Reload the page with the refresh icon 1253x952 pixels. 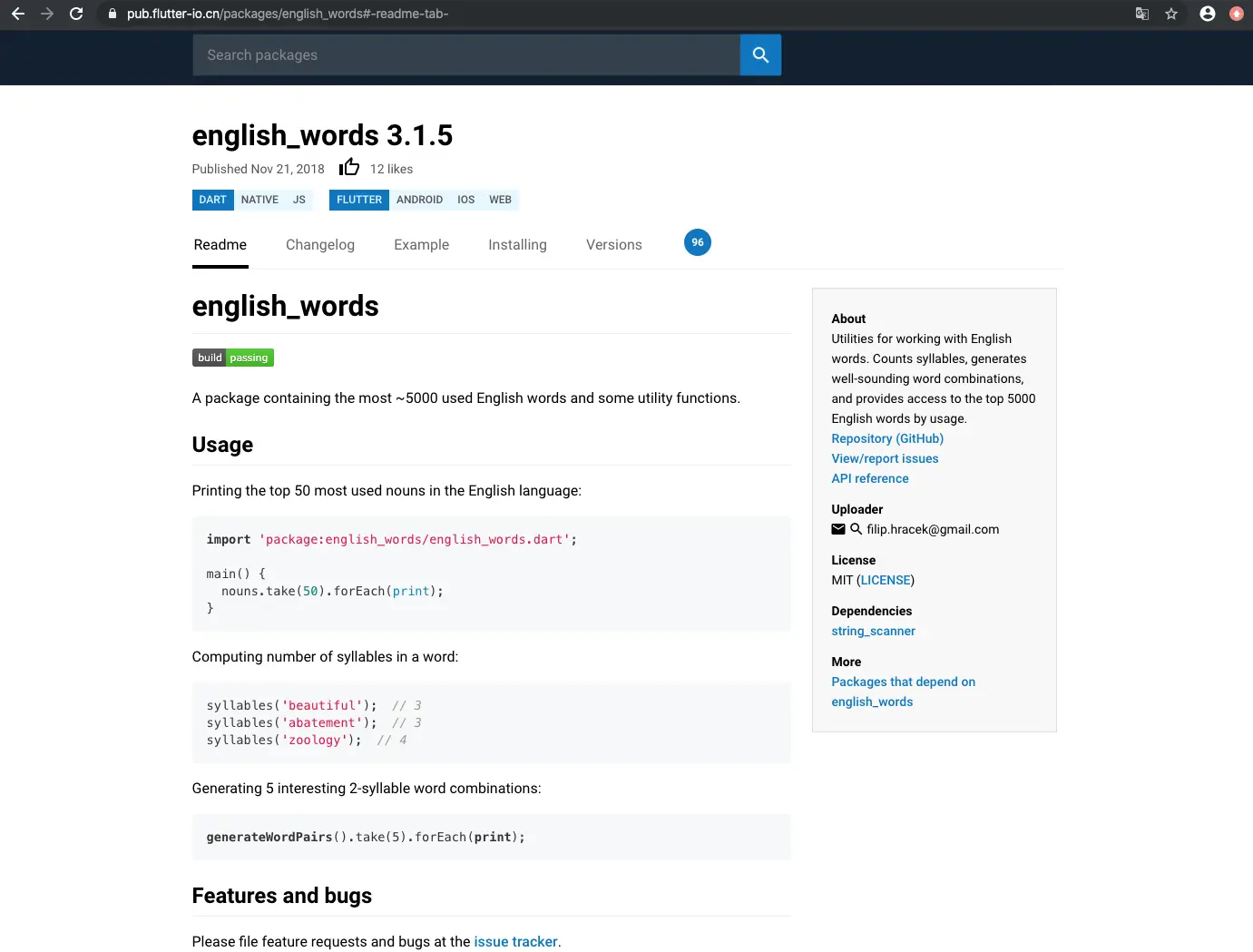76,14
